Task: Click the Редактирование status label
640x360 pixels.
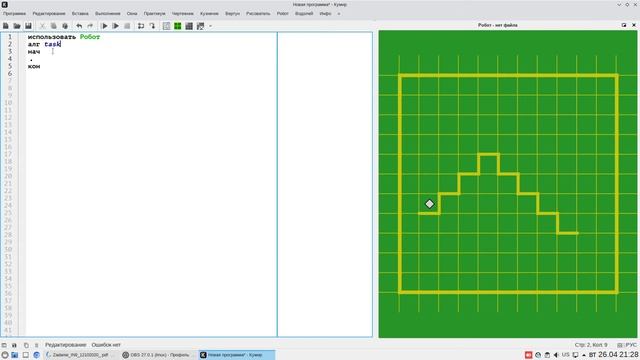Action: click(x=66, y=345)
